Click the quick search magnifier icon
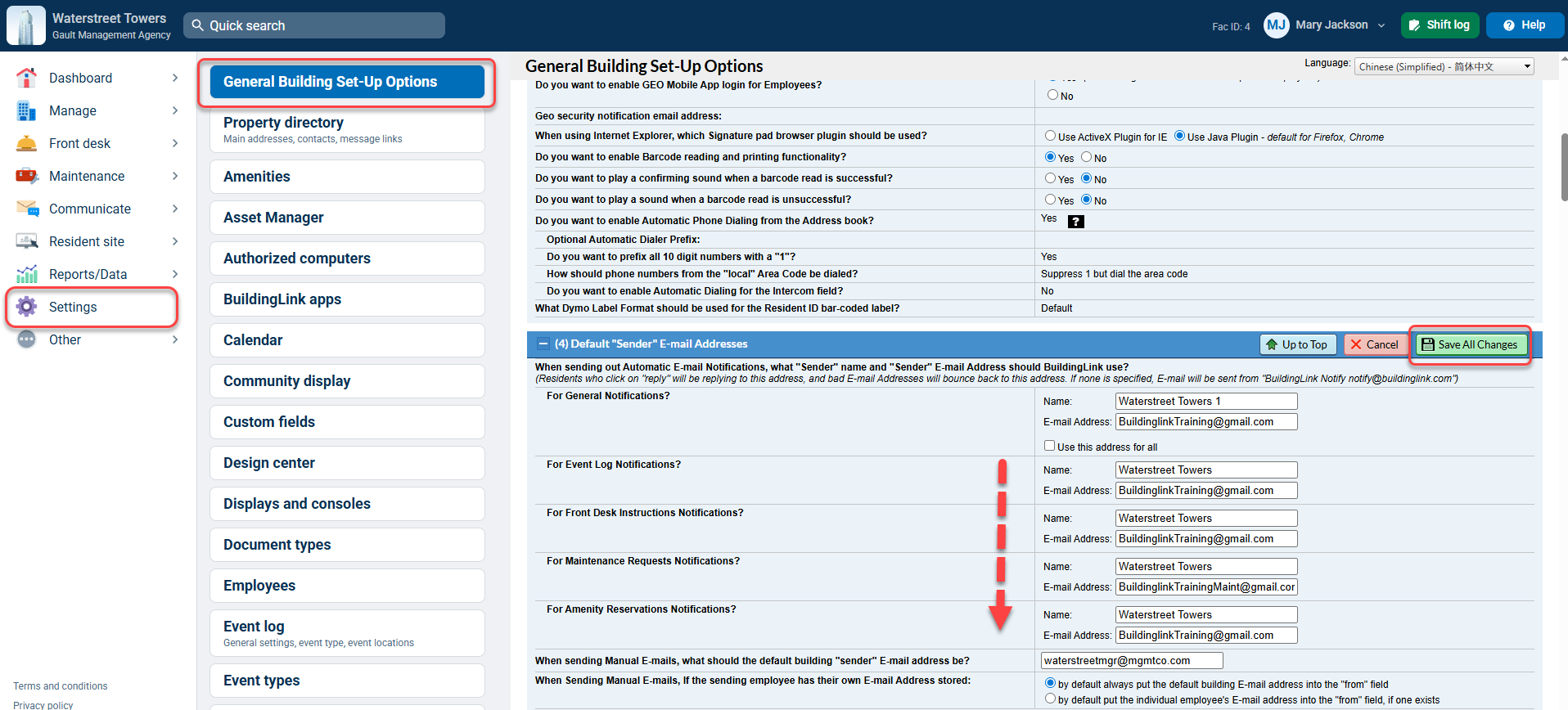The height and width of the screenshot is (710, 1568). (x=197, y=25)
